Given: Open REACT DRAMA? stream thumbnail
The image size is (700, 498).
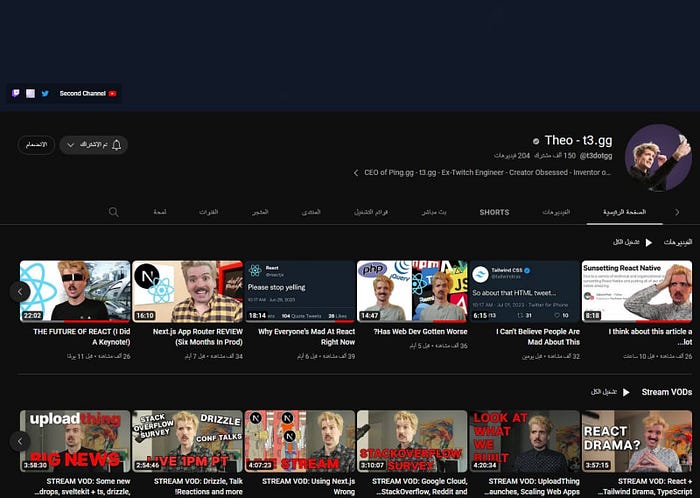Looking at the screenshot, I should pyautogui.click(x=637, y=441).
